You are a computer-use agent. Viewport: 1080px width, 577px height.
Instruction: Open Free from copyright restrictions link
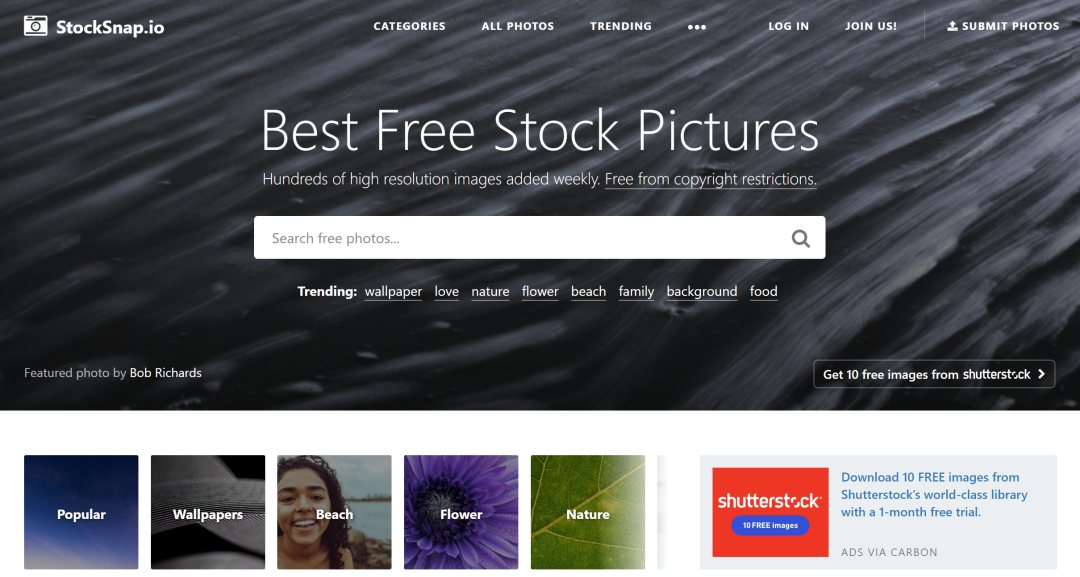[711, 179]
